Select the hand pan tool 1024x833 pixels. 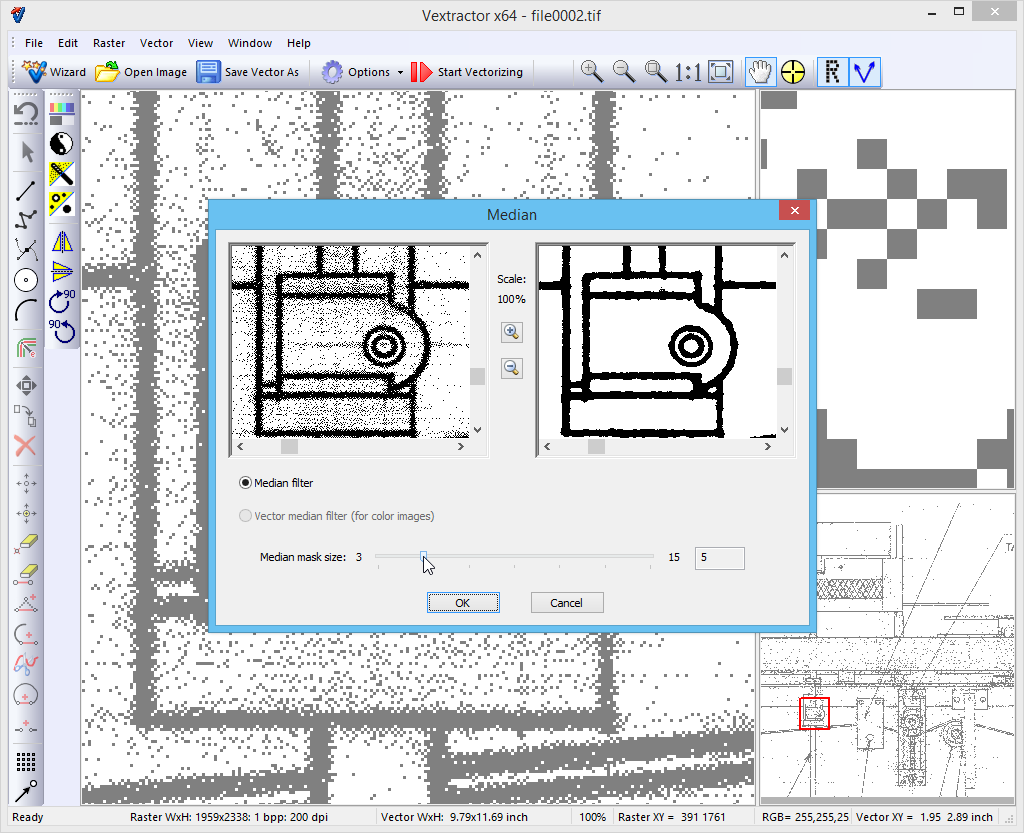coord(760,72)
